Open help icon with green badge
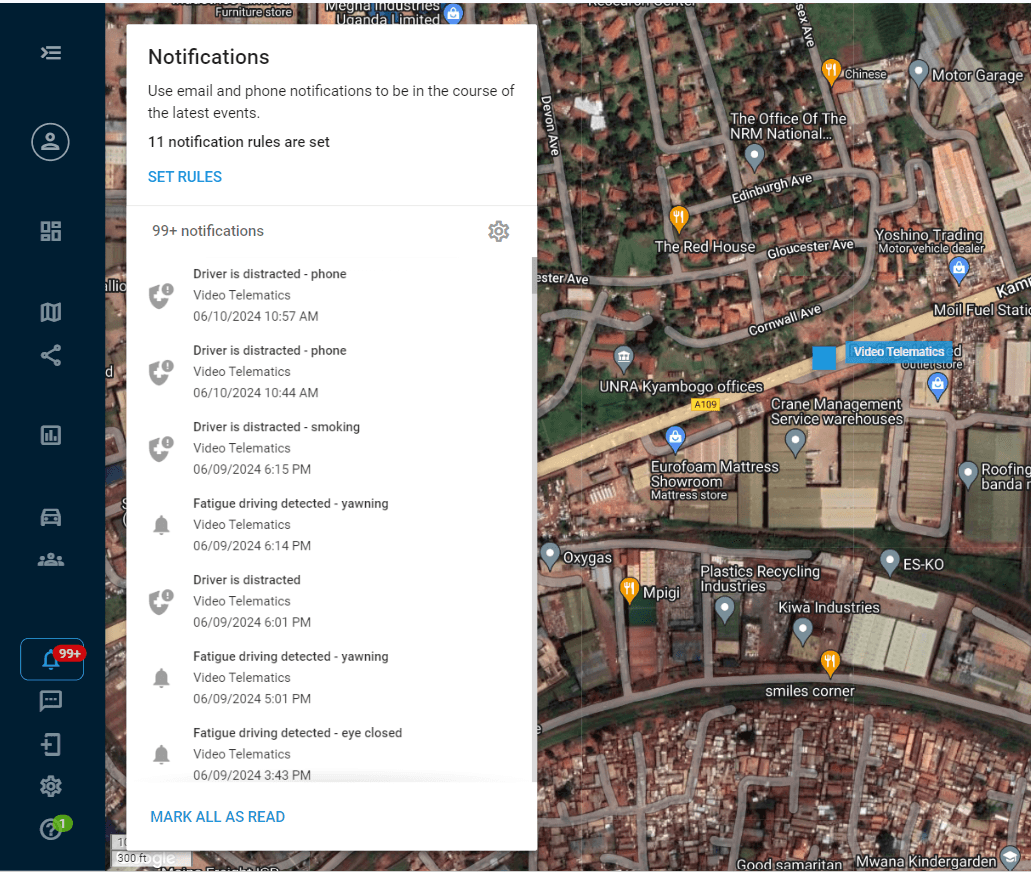Screen dimensions: 1031x872 coord(52,829)
